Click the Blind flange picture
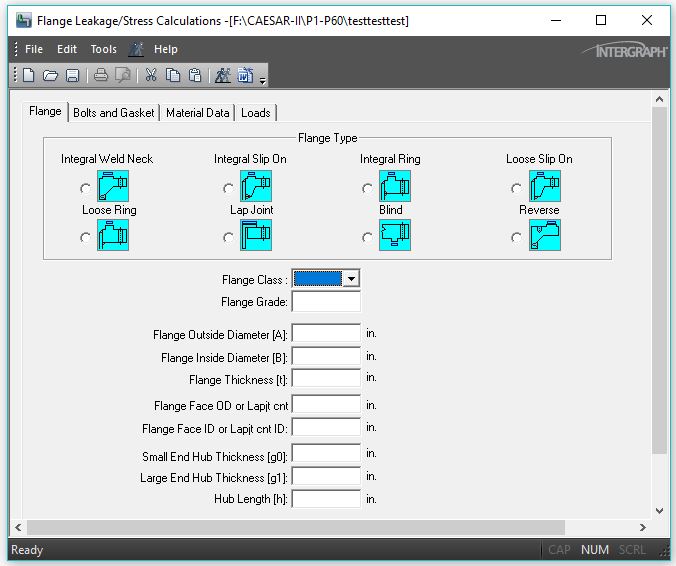676x566 pixels. (395, 235)
